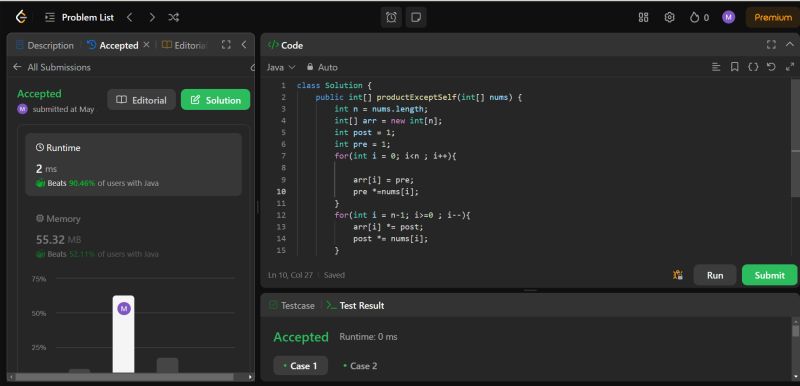Select Case 1 result

click(301, 366)
